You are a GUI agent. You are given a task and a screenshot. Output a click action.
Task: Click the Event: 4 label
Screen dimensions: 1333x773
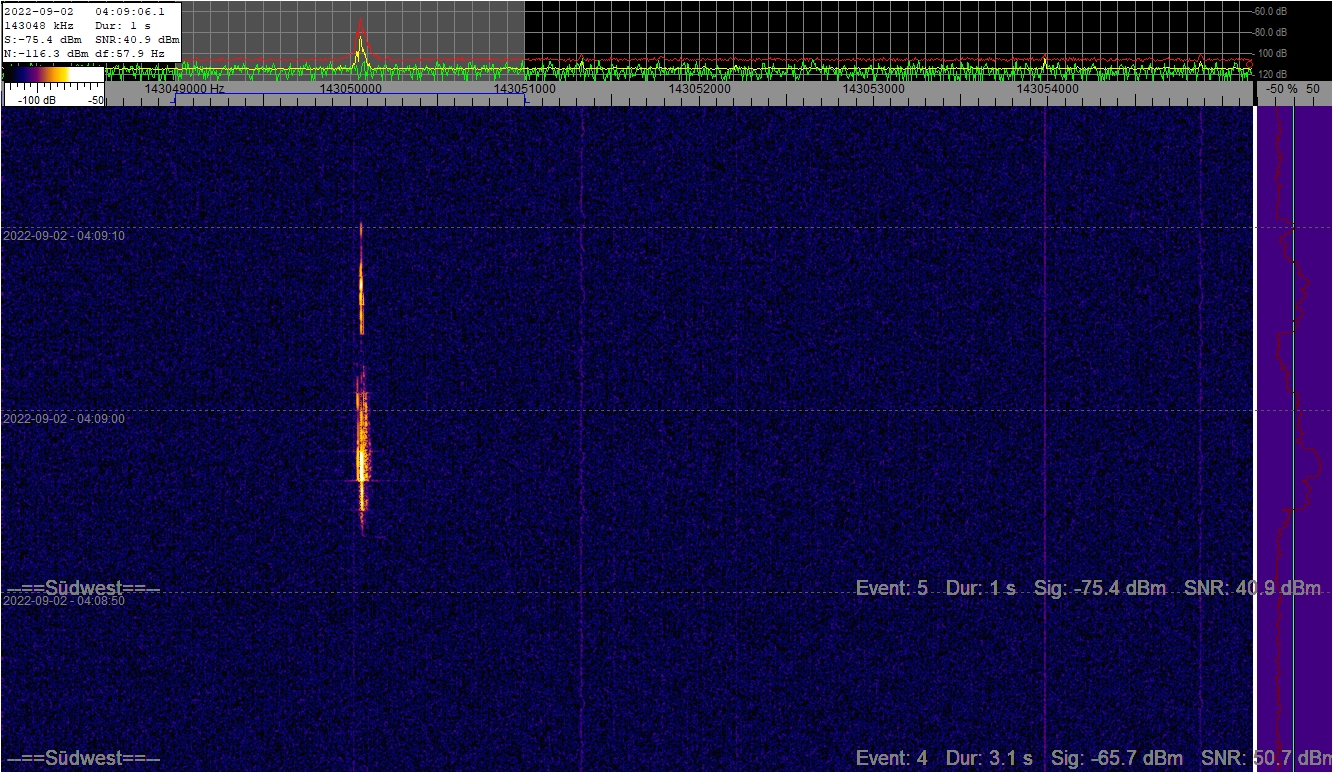892,758
